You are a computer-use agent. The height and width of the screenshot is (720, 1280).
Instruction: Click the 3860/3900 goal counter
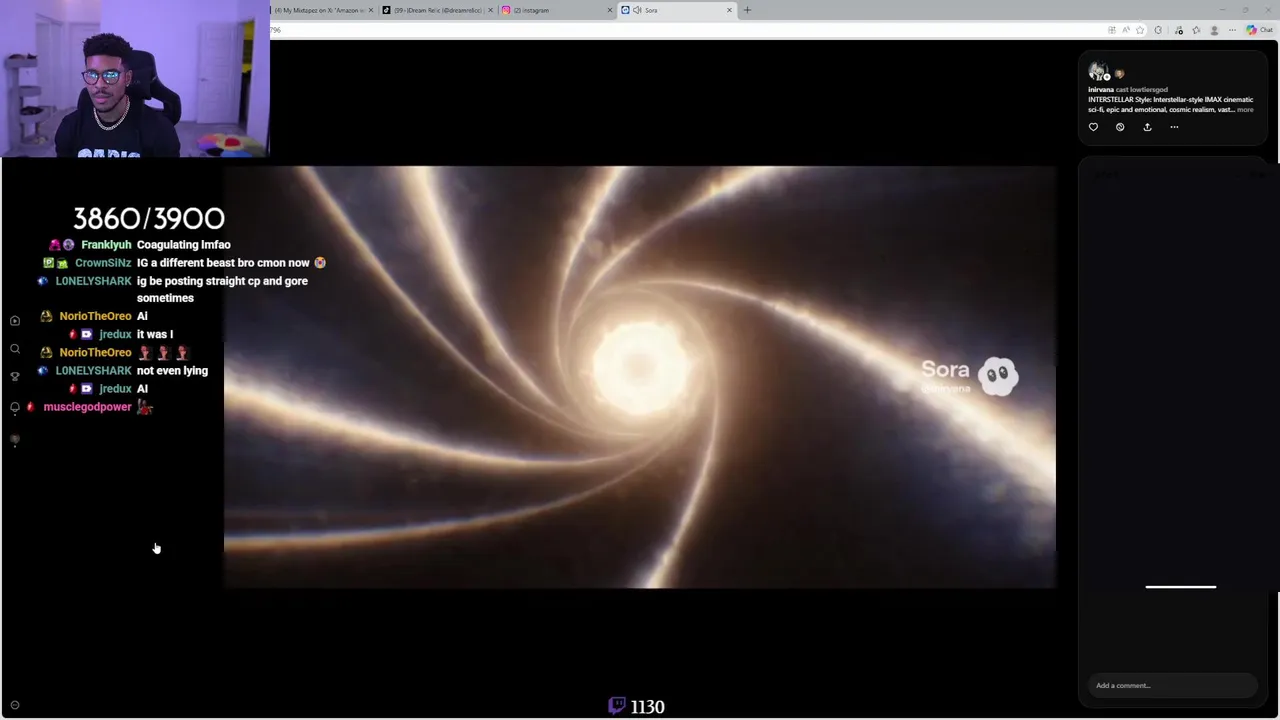point(149,218)
